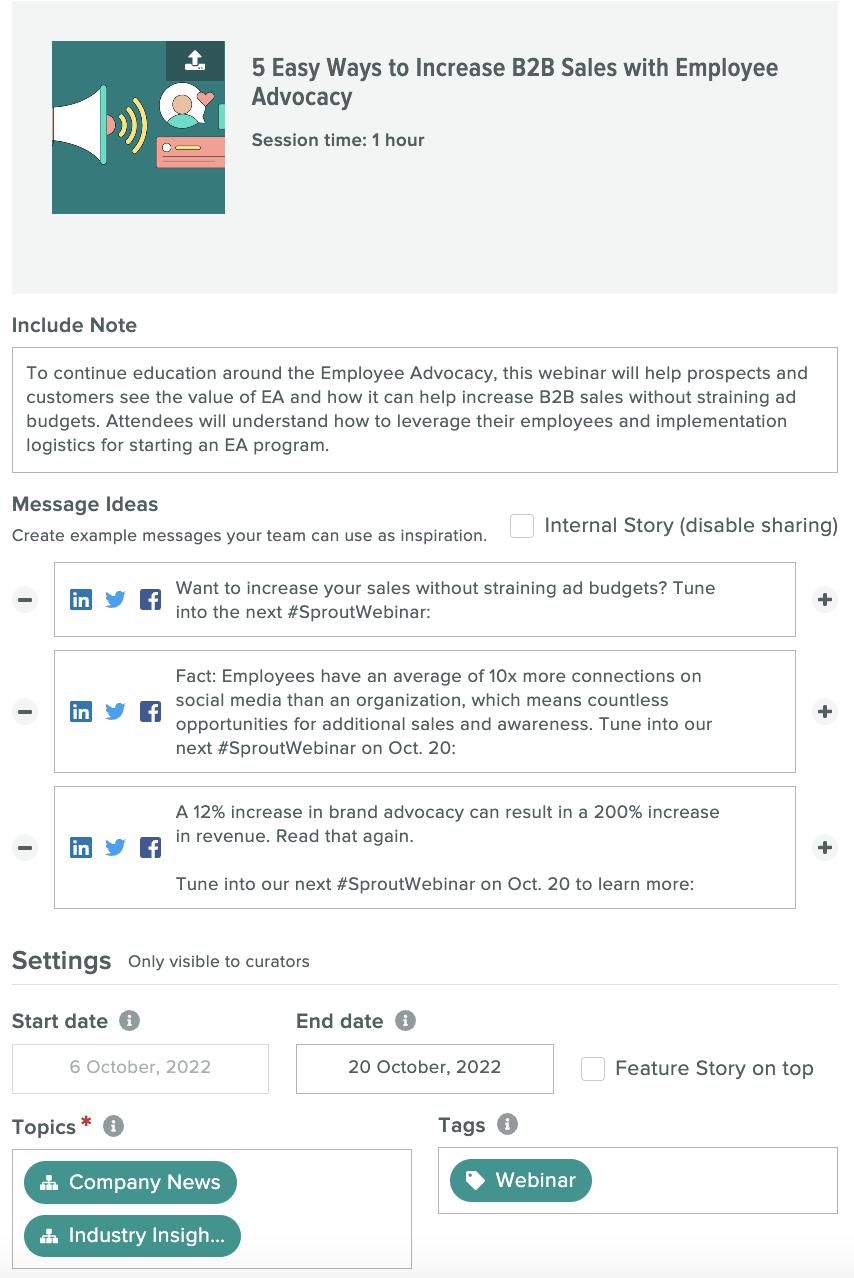Image resolution: width=854 pixels, height=1278 pixels.
Task: Open the Start date field showing 6 October, 2022
Action: click(x=140, y=1068)
